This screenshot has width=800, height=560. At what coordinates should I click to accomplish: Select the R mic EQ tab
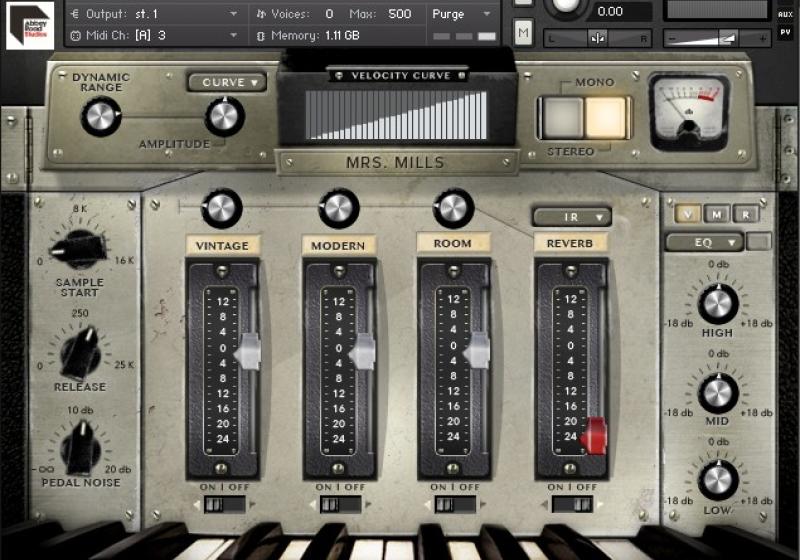tap(746, 214)
